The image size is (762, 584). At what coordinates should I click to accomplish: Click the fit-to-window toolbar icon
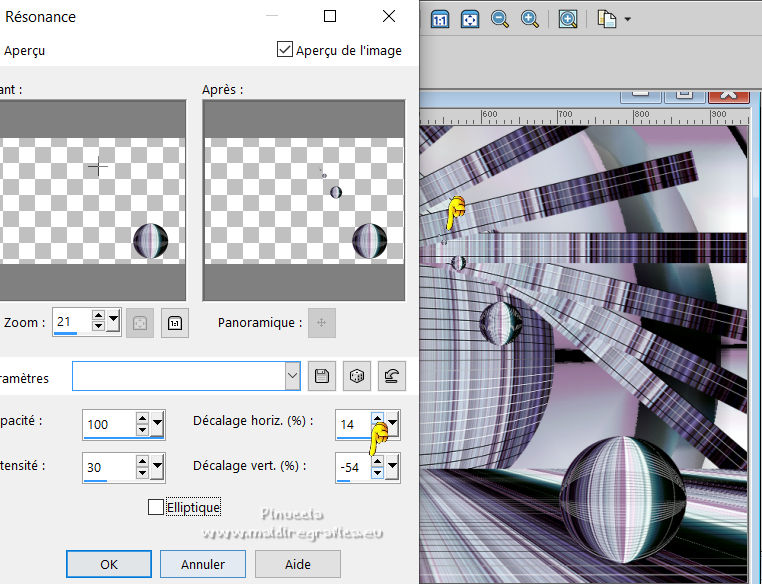click(469, 19)
